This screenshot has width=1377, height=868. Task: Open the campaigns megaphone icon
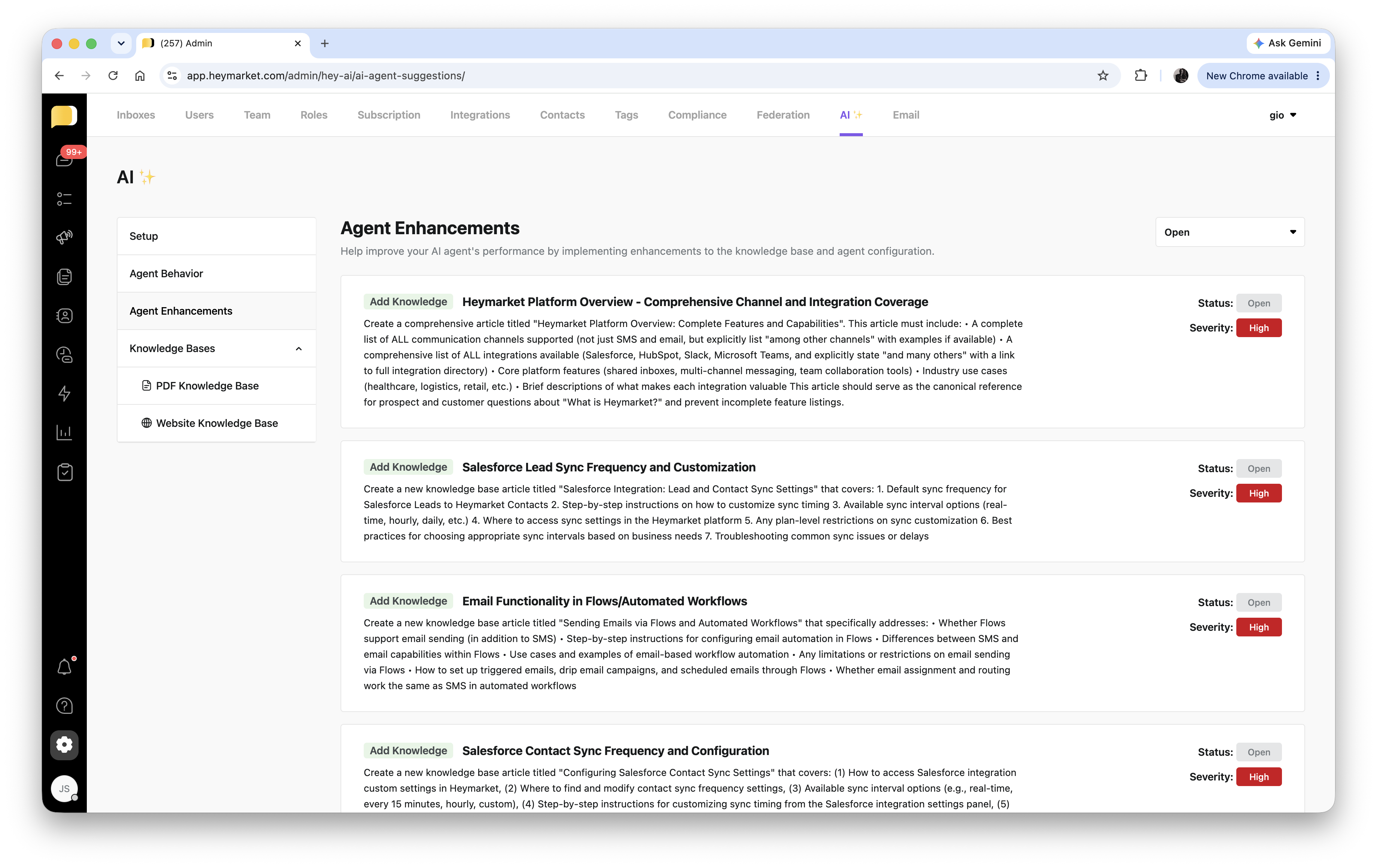click(x=65, y=237)
